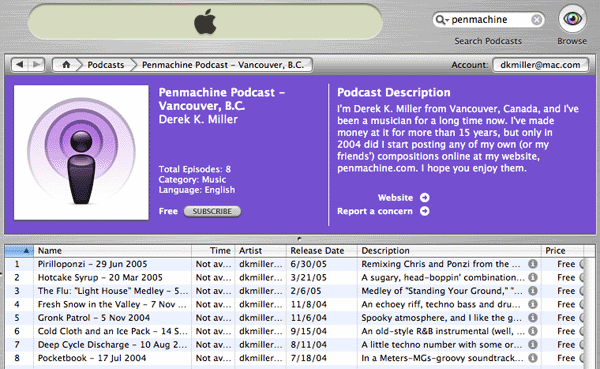Open the search magnifier options dropdown

[442, 20]
